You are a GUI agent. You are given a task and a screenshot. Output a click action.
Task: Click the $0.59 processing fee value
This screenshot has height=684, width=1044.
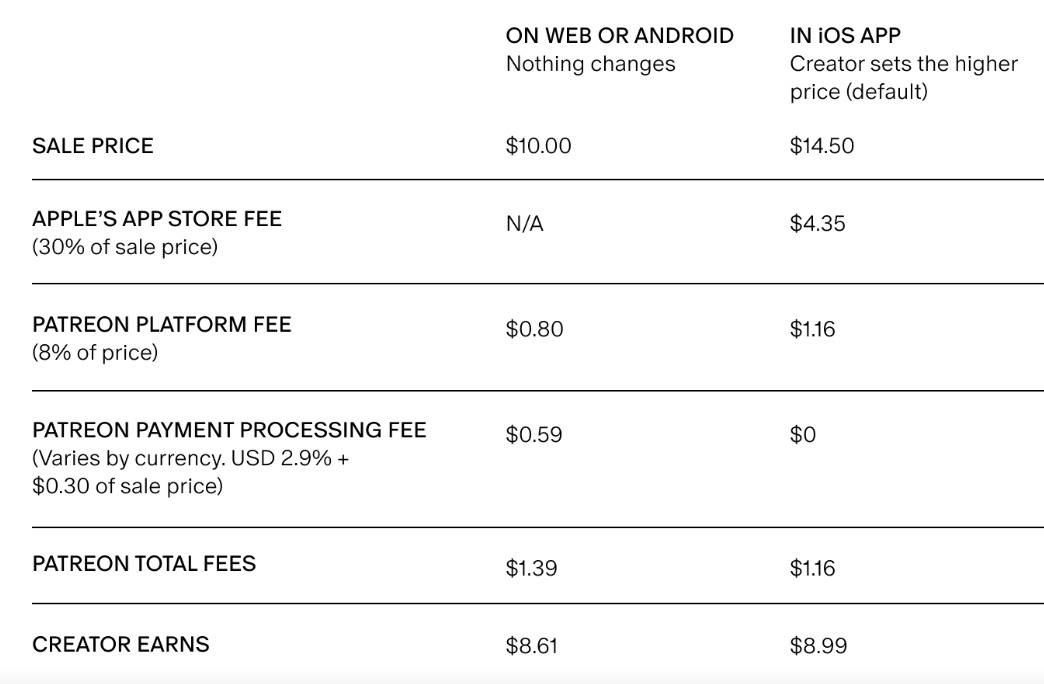(534, 435)
